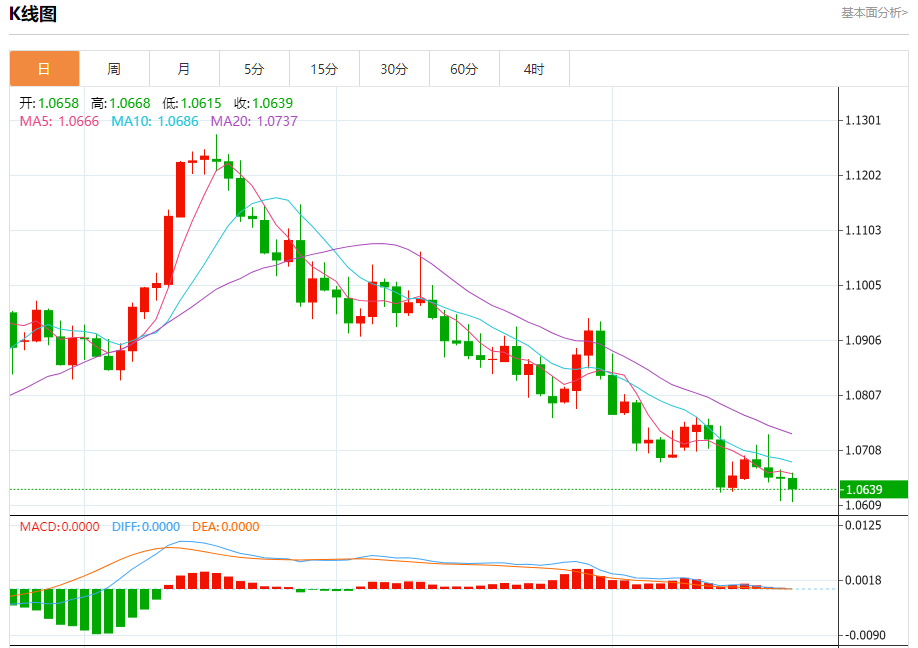Image resolution: width=918 pixels, height=648 pixels.
Task: Click the K线图 title heading
Action: (x=33, y=13)
